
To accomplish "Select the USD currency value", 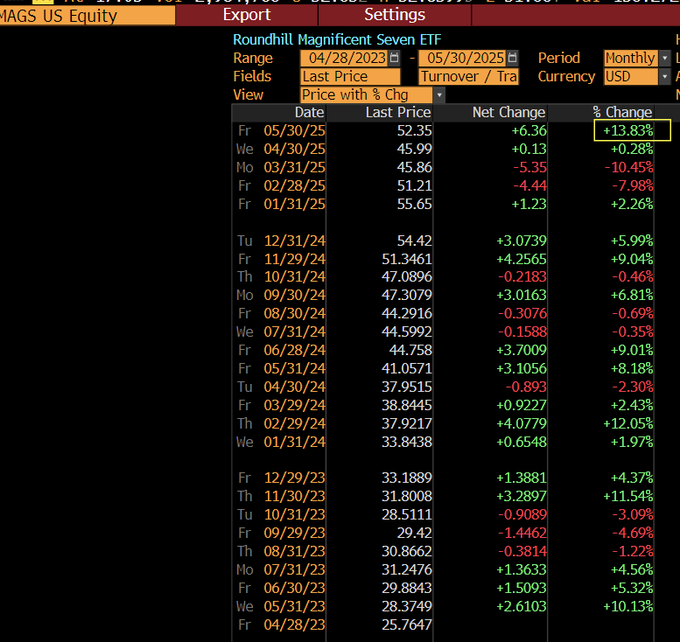I will coord(631,77).
